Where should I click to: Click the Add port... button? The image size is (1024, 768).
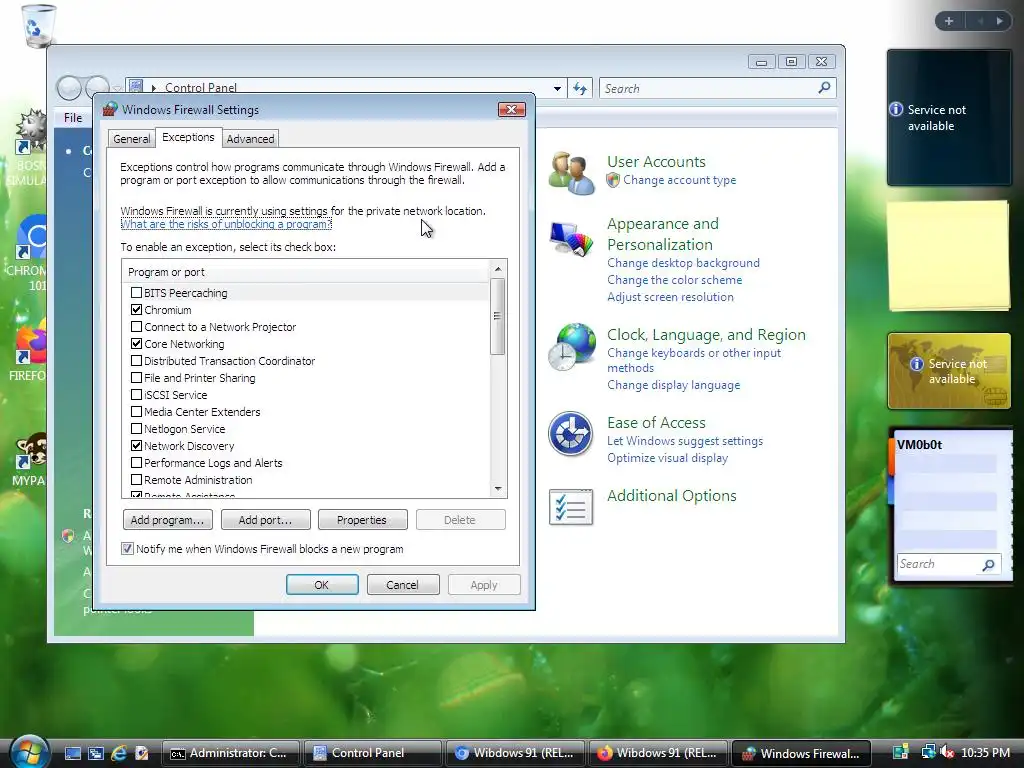pos(264,520)
